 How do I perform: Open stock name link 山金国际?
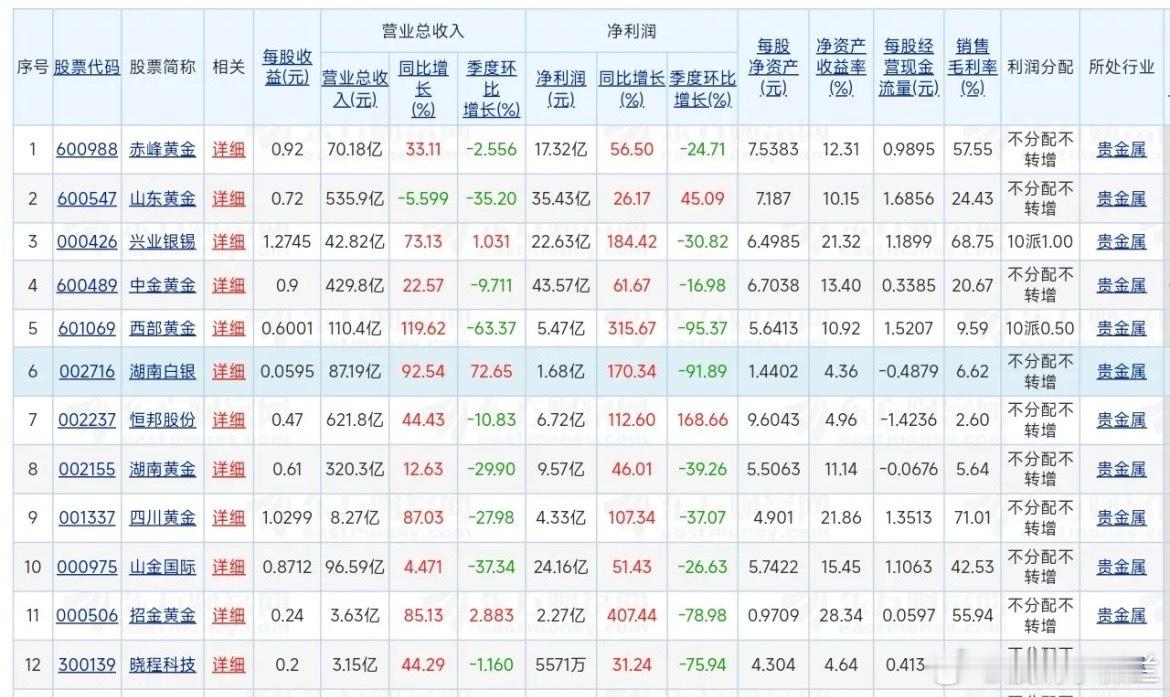coord(162,567)
